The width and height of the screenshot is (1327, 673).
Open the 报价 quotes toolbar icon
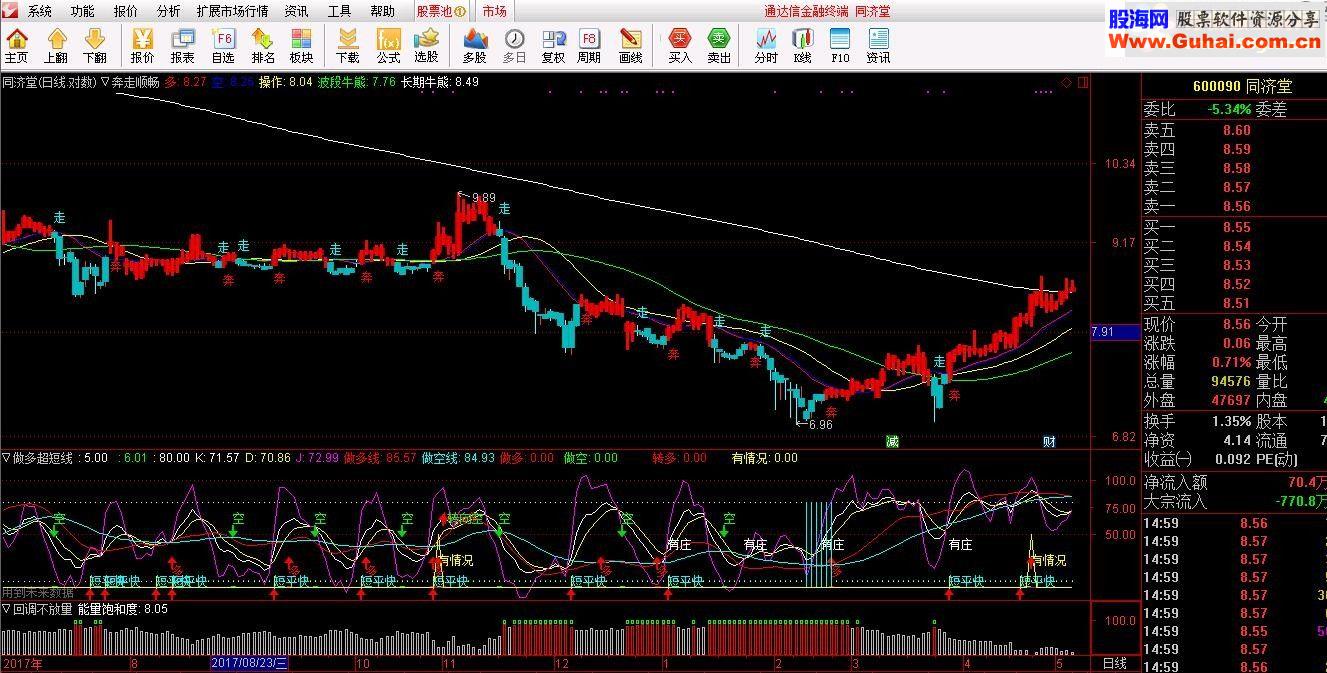(x=143, y=46)
